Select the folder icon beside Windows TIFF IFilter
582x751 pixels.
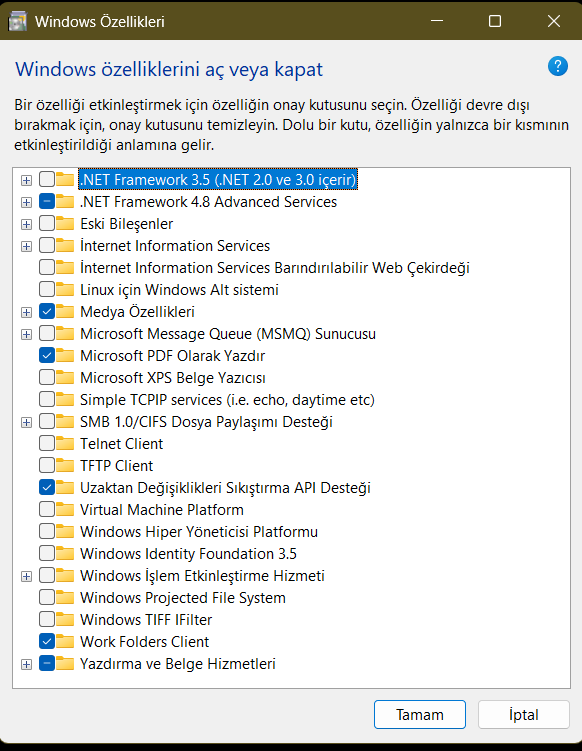click(x=65, y=619)
